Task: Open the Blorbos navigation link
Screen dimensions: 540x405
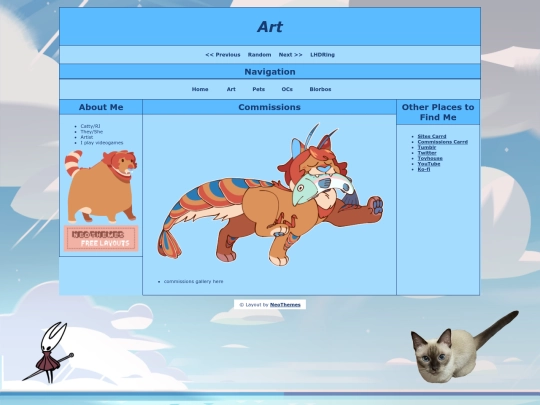Action: pos(320,89)
